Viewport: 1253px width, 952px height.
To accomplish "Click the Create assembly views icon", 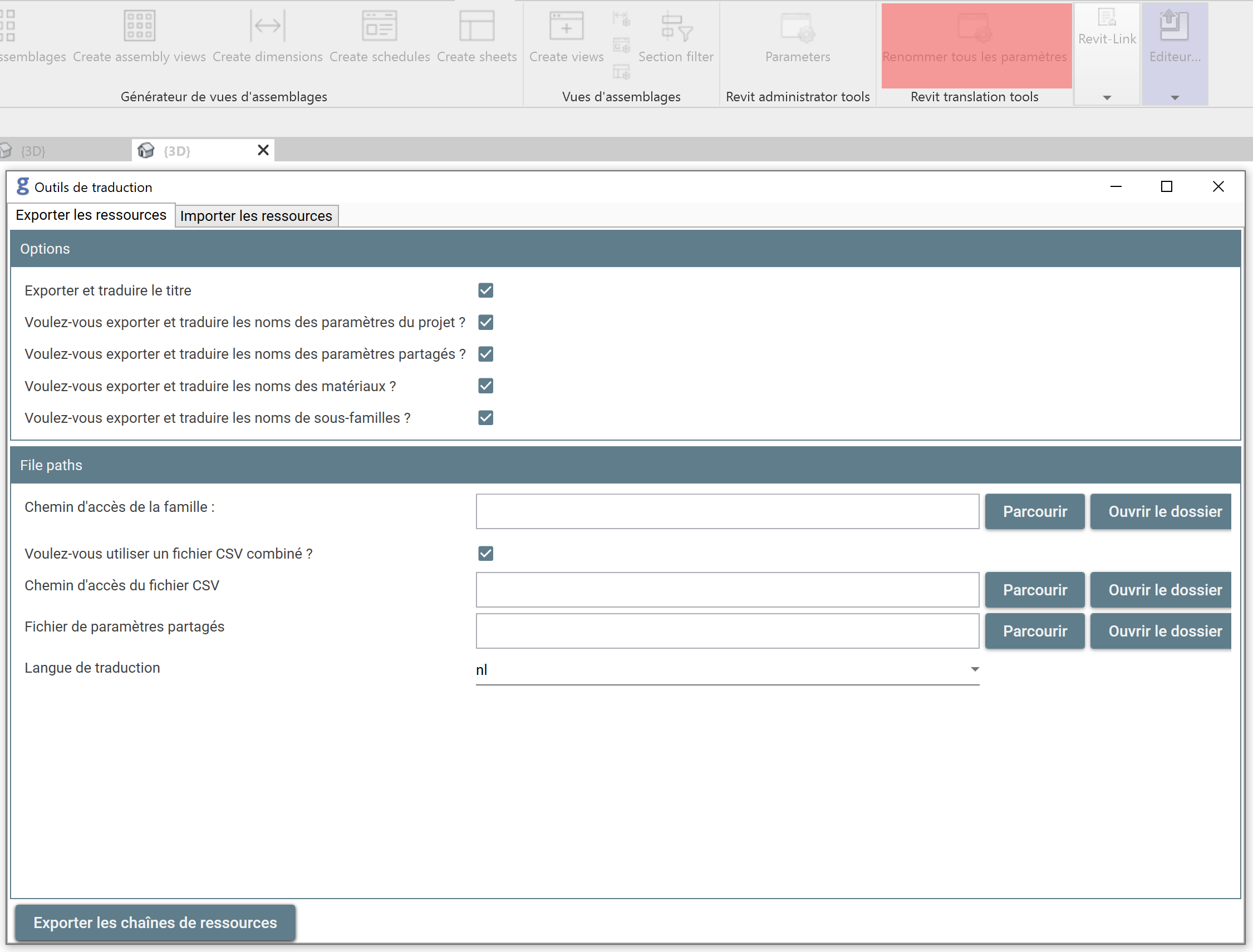I will click(x=139, y=27).
